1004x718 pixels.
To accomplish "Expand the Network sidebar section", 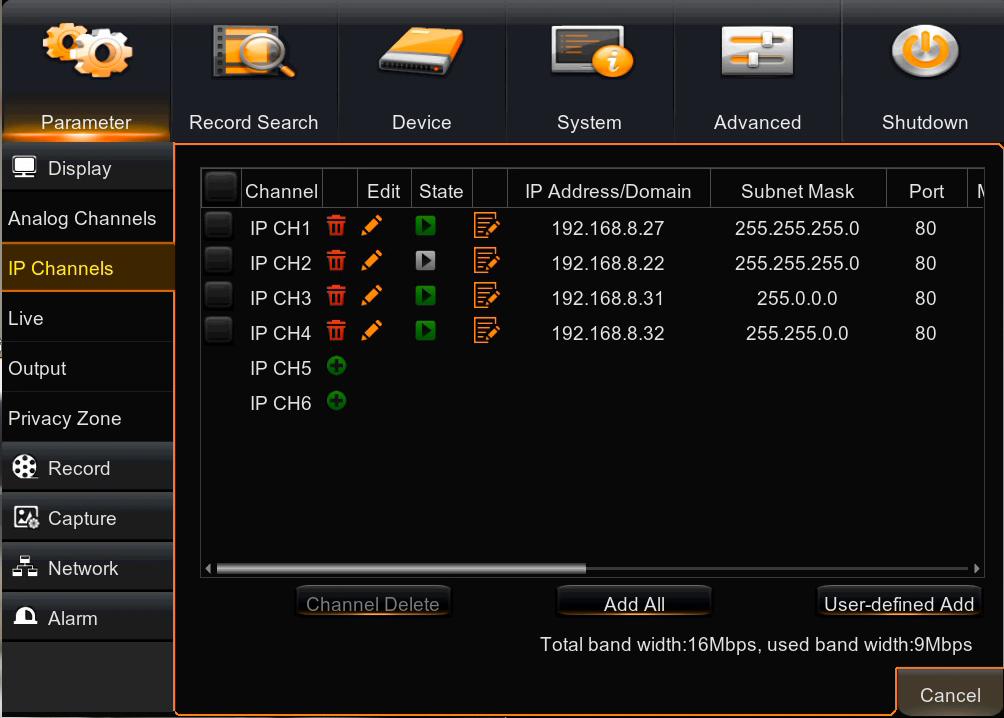I will point(88,568).
